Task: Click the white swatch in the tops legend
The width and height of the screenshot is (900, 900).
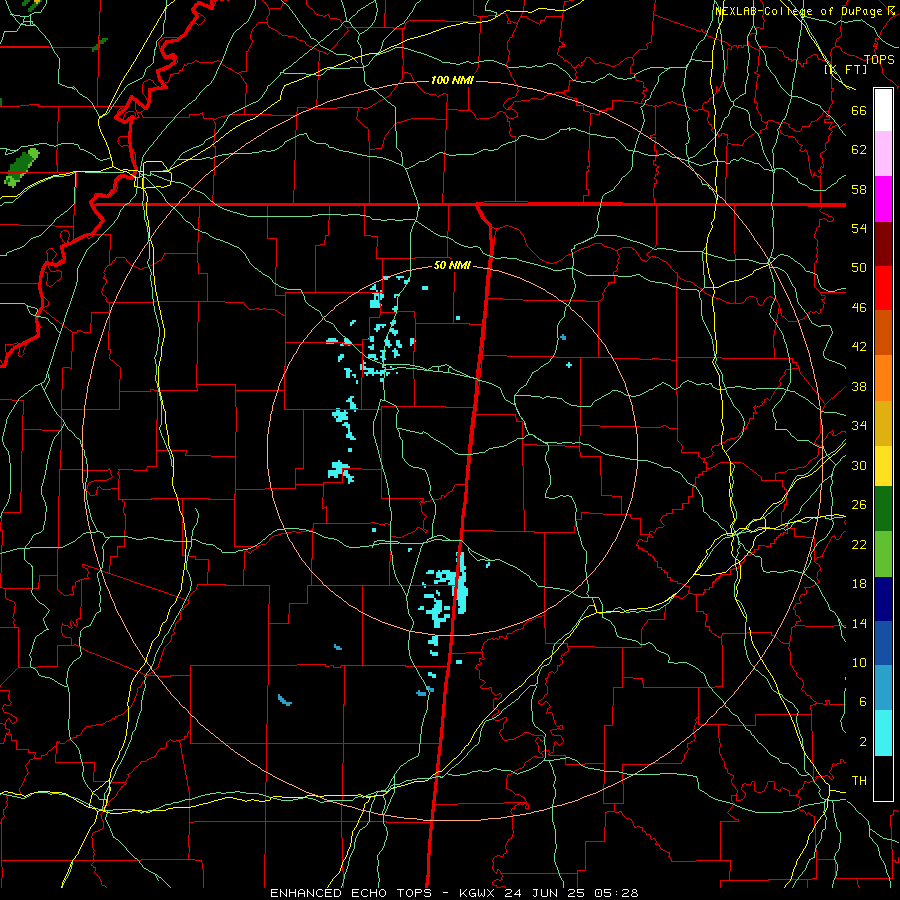Action: (883, 110)
